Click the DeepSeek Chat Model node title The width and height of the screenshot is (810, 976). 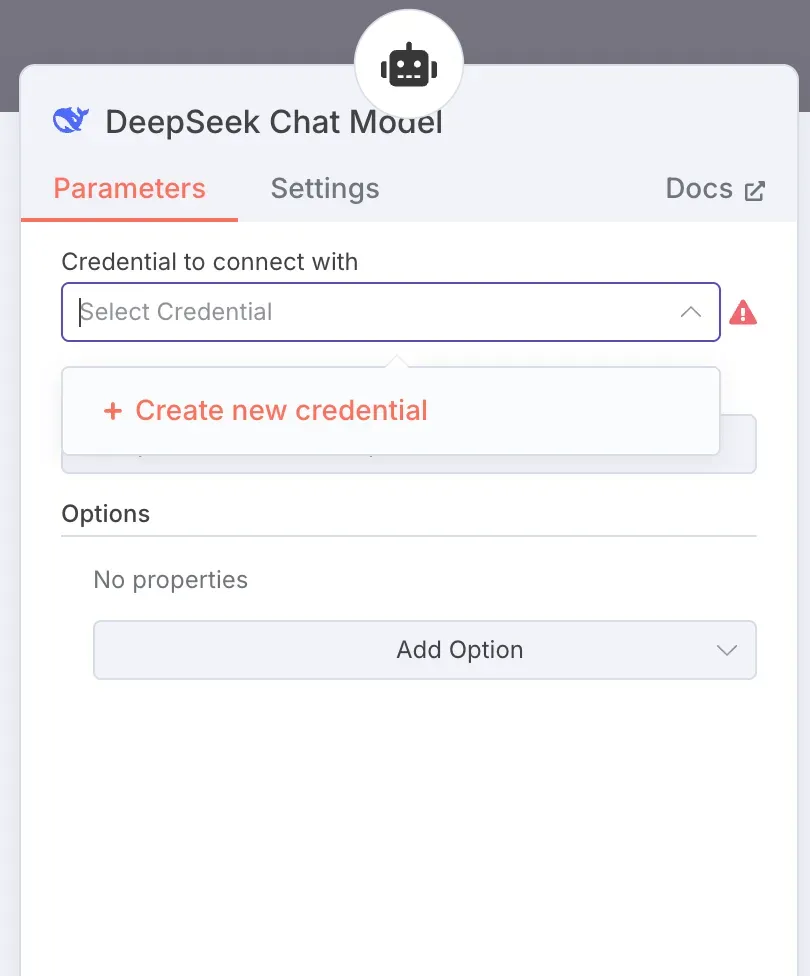[x=274, y=121]
